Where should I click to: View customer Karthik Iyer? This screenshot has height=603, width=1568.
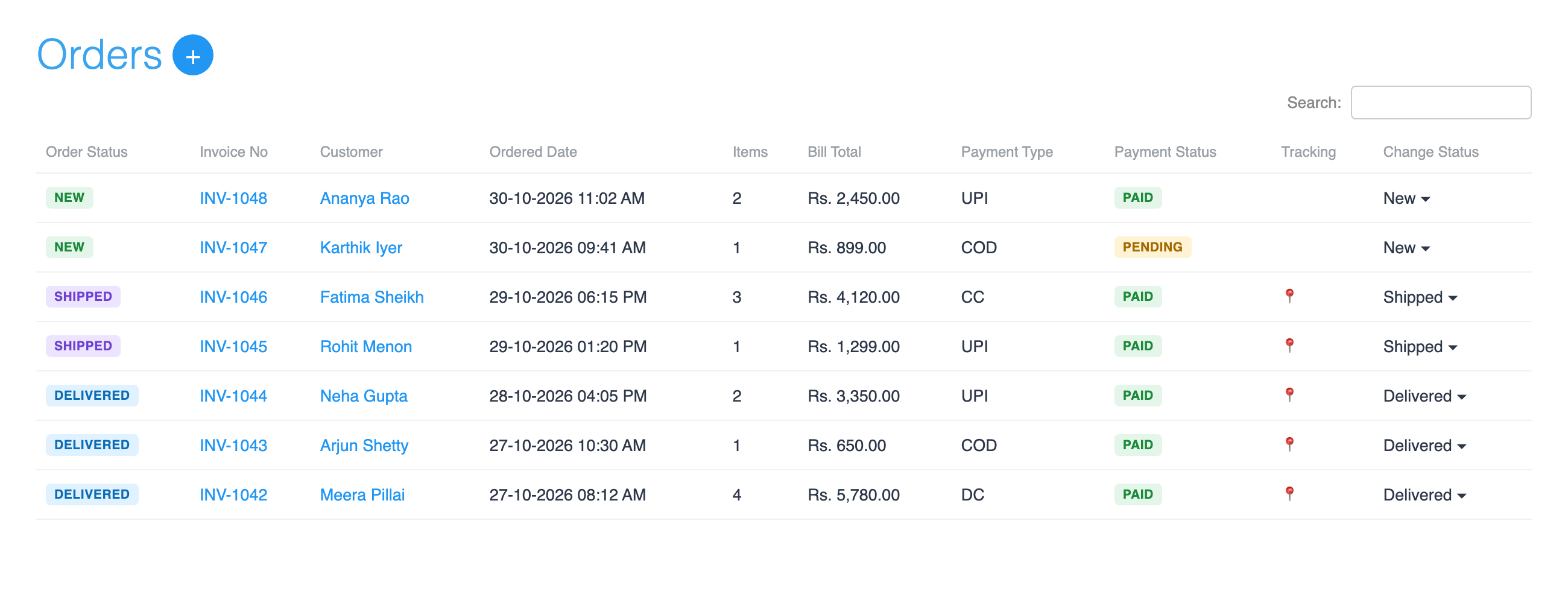pos(361,248)
